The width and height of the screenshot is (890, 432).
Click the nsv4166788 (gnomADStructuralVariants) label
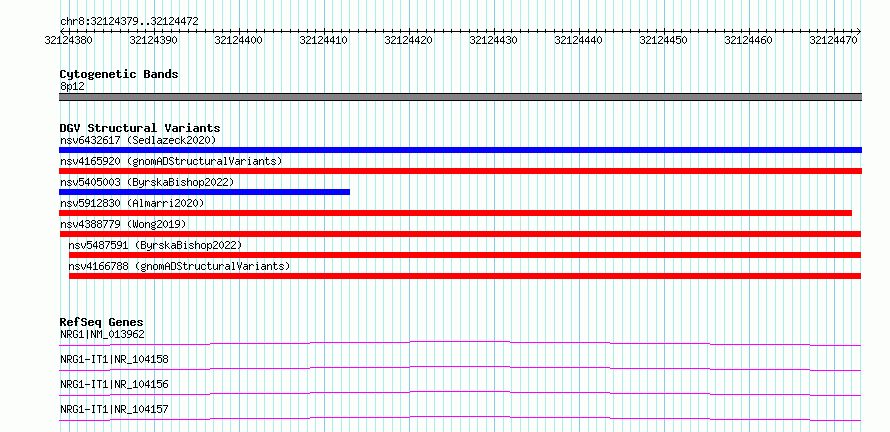pyautogui.click(x=179, y=266)
